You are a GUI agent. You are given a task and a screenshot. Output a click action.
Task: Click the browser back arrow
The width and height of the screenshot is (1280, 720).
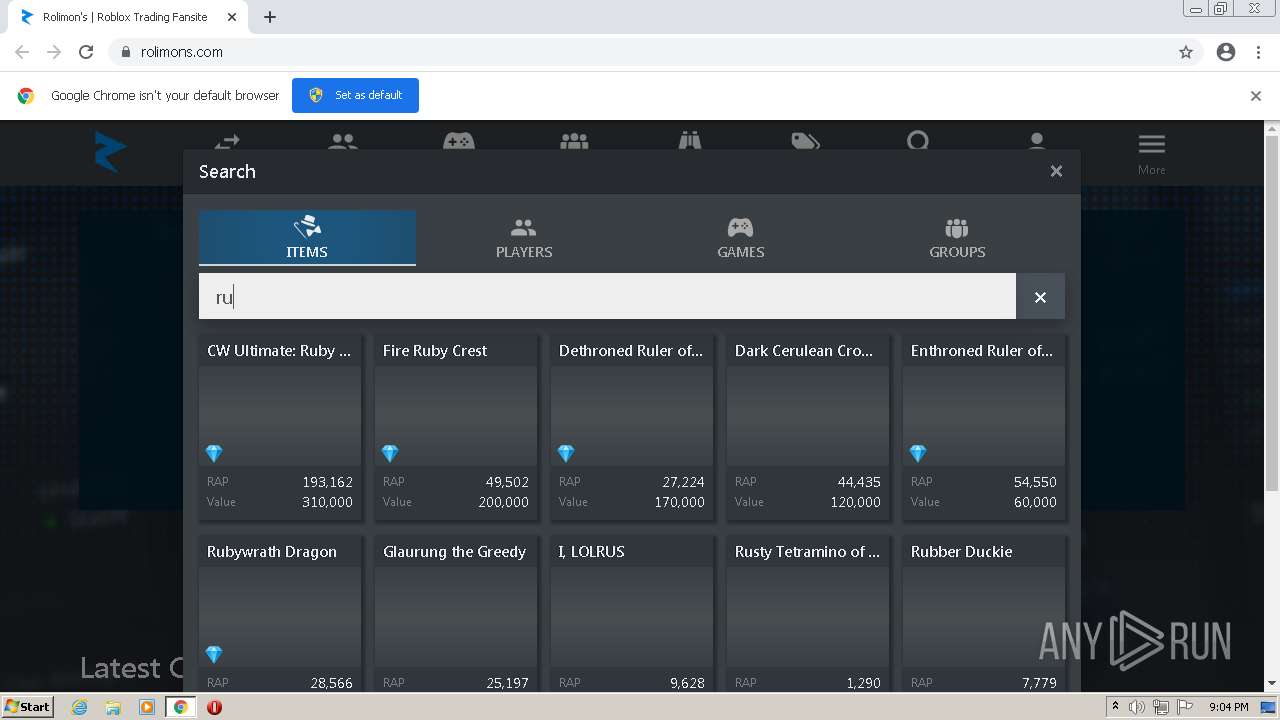[x=22, y=52]
